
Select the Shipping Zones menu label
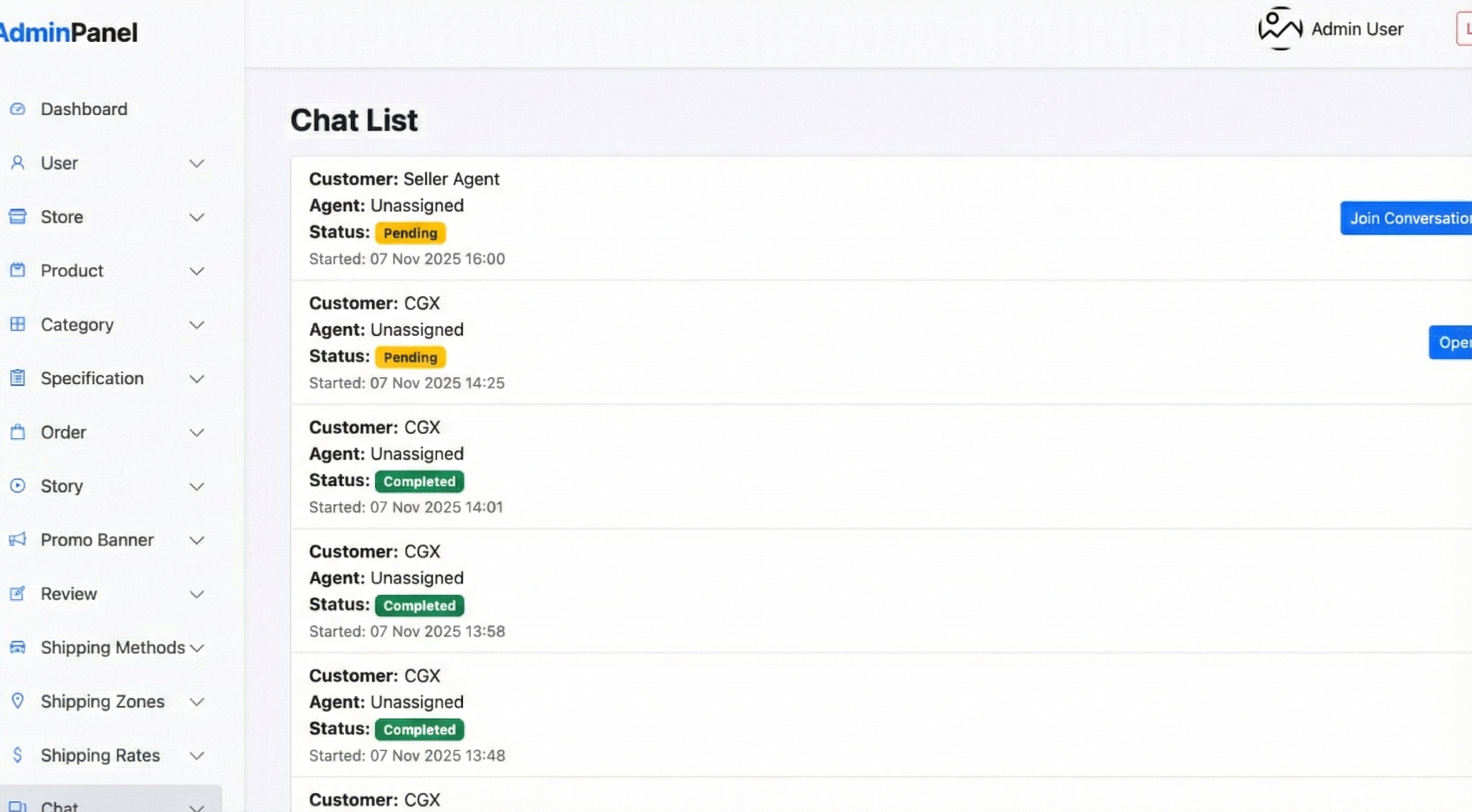click(x=102, y=700)
